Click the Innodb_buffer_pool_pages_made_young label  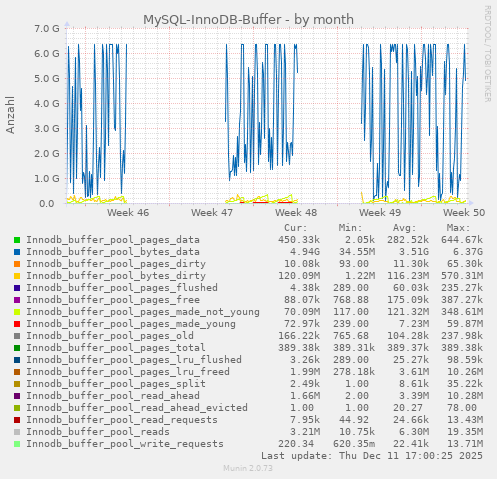tap(131, 324)
